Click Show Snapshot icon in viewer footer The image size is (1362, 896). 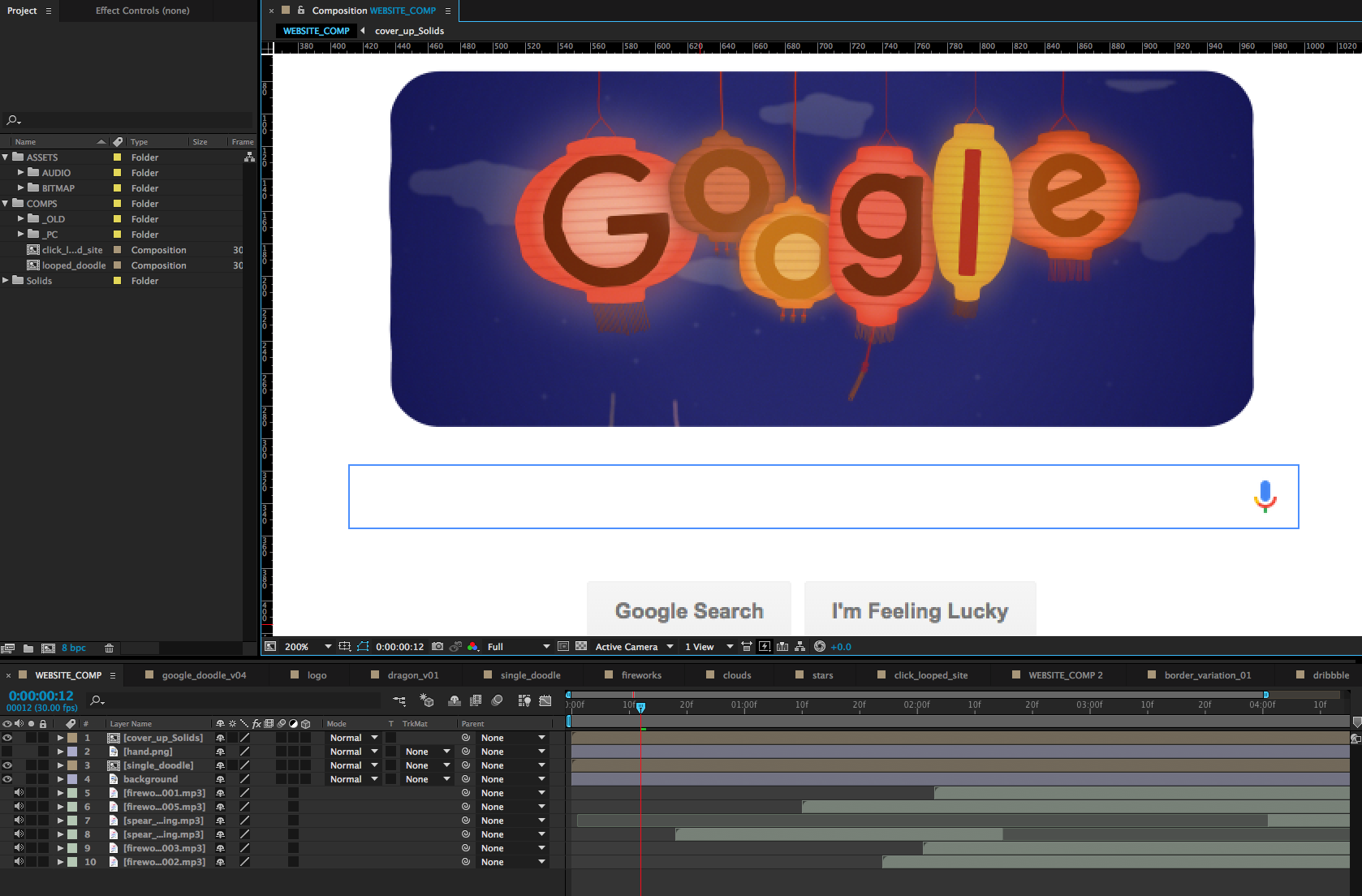tap(455, 647)
